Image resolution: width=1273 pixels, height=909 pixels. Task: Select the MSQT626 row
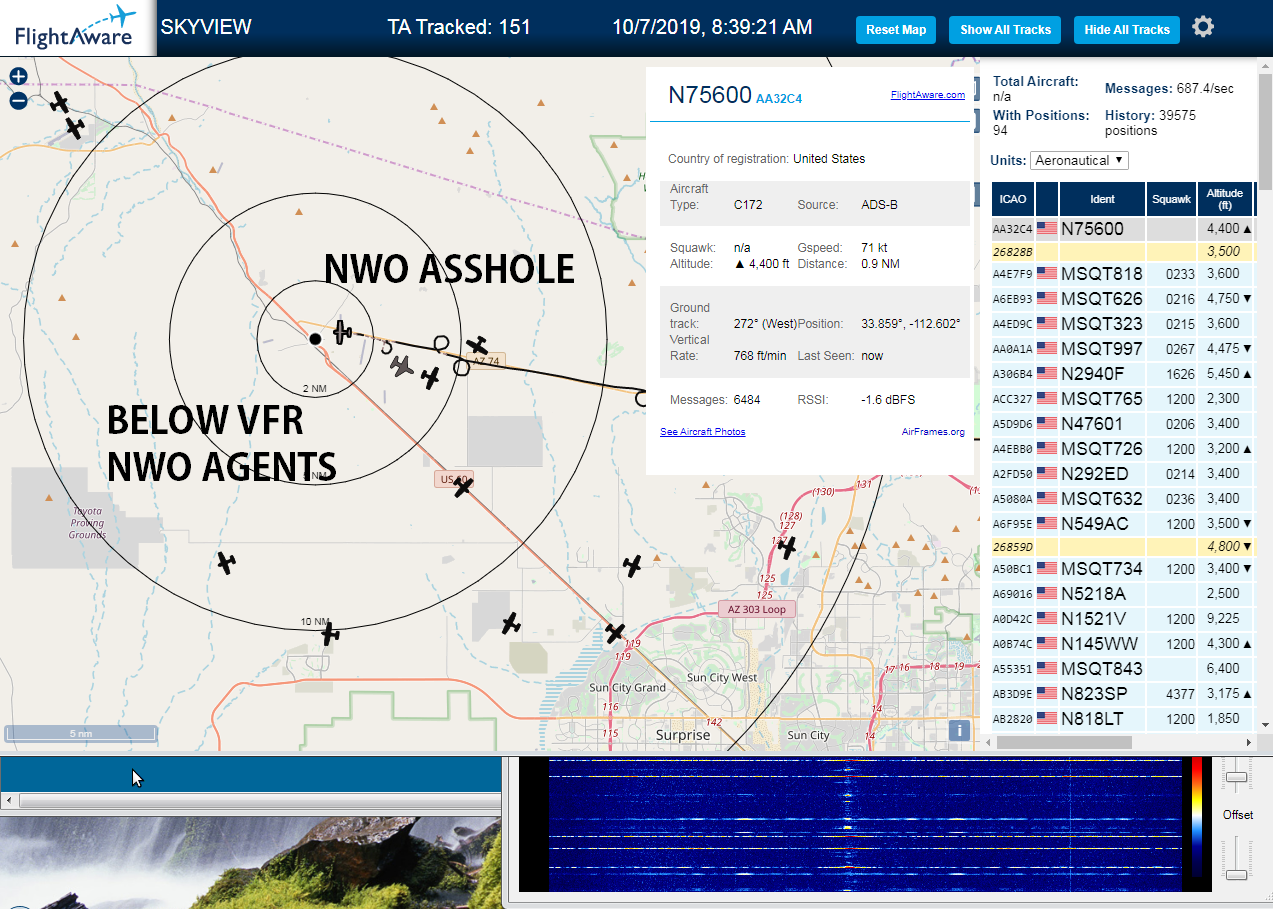(x=1123, y=299)
